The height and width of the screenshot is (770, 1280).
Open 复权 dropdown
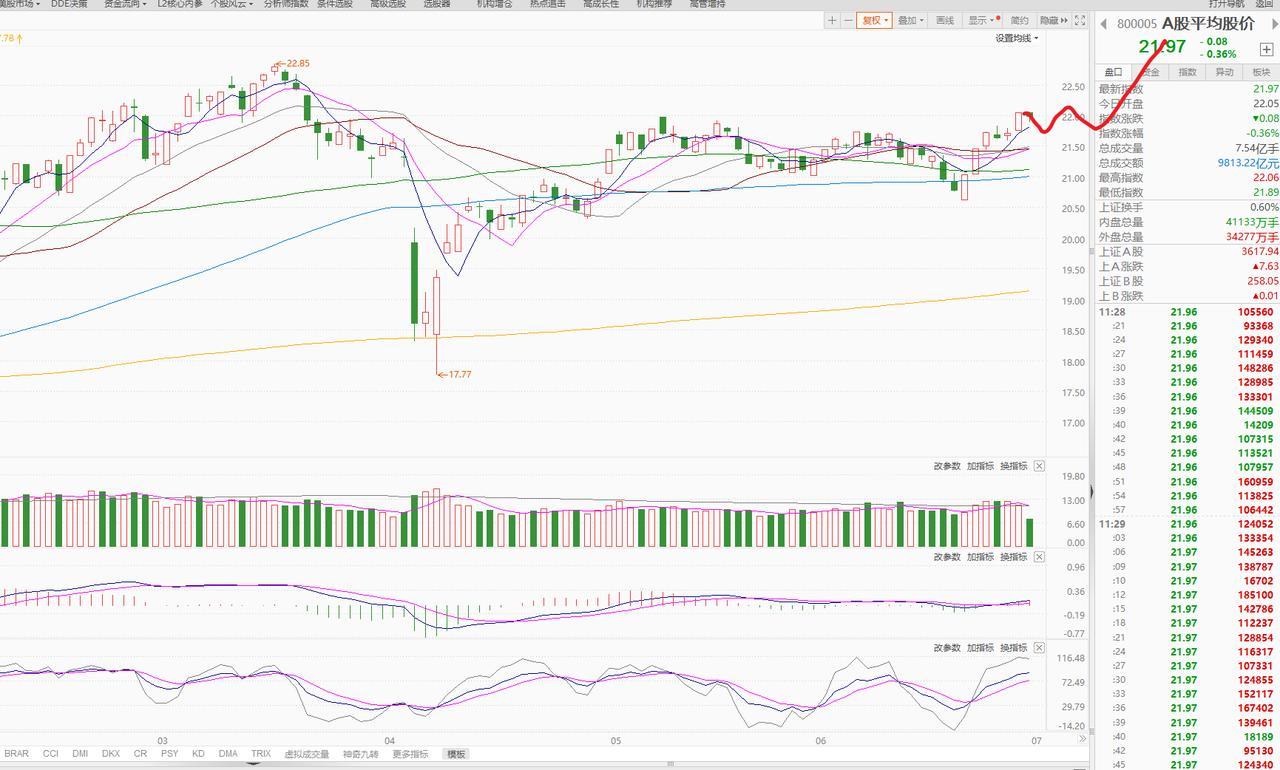point(874,20)
